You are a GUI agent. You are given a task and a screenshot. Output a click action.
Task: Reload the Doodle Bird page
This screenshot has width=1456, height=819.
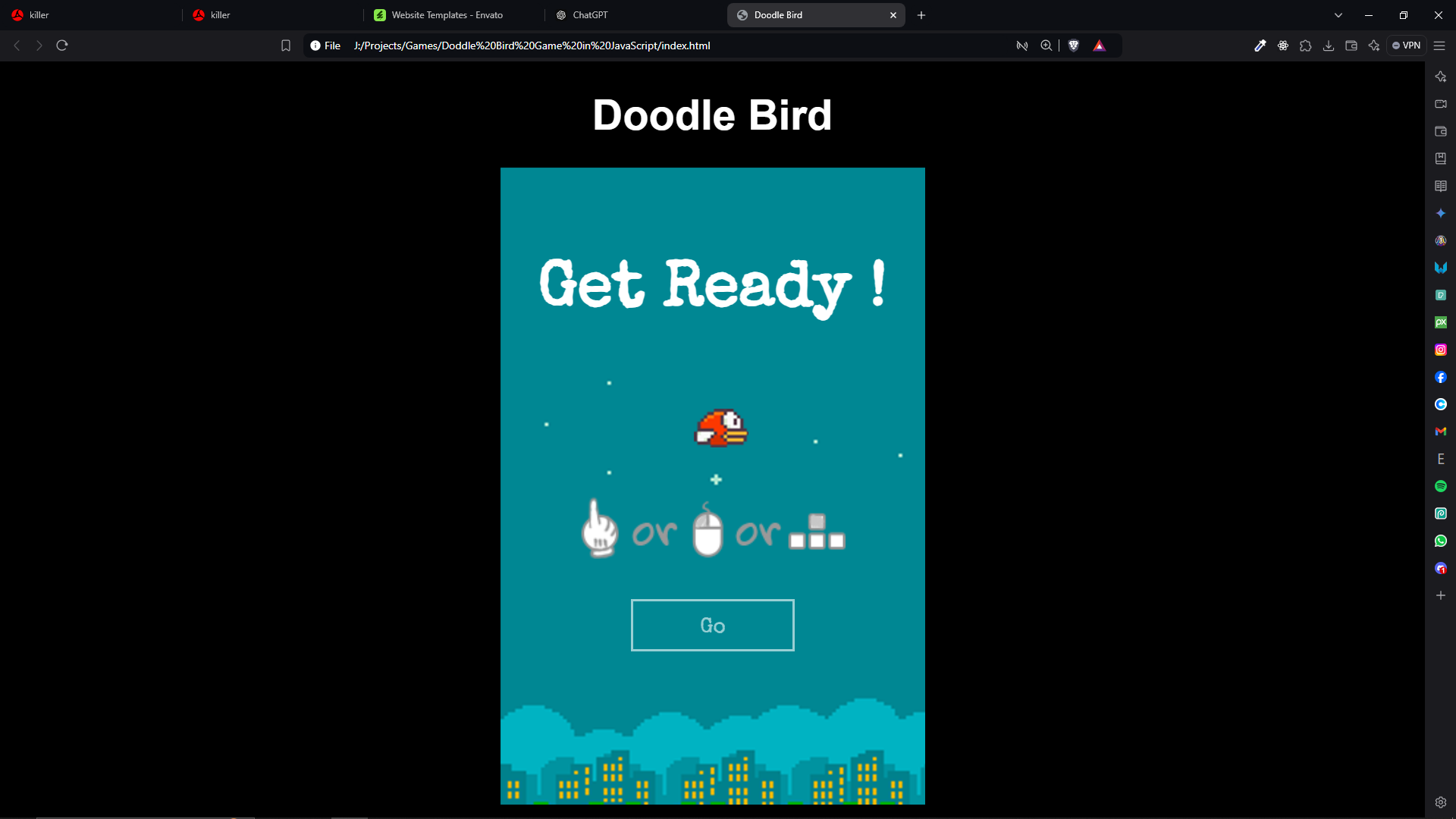62,45
